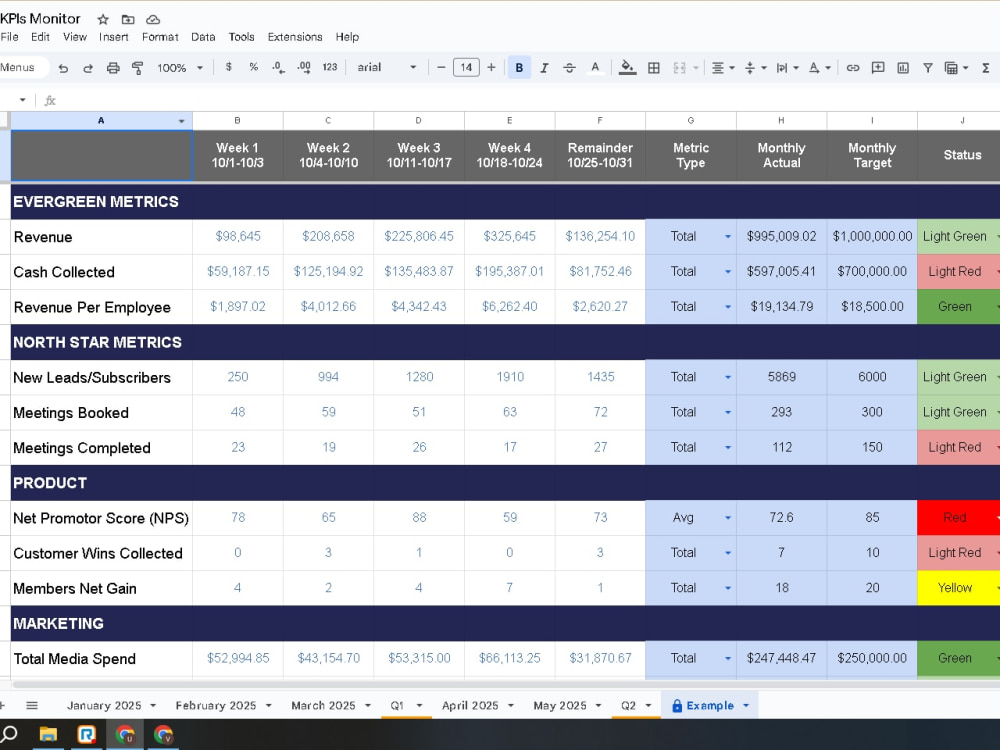Switch to the January 2025 sheet
This screenshot has width=1000, height=750.
point(105,705)
